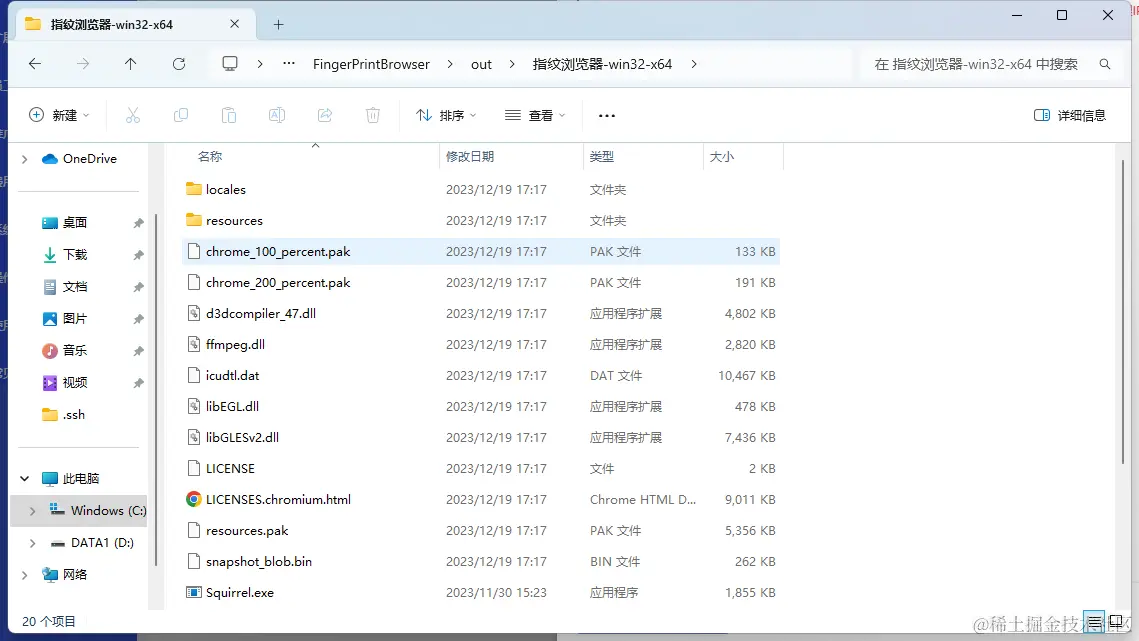This screenshot has width=1139, height=641.
Task: Open a new tab with plus button
Action: pyautogui.click(x=278, y=25)
